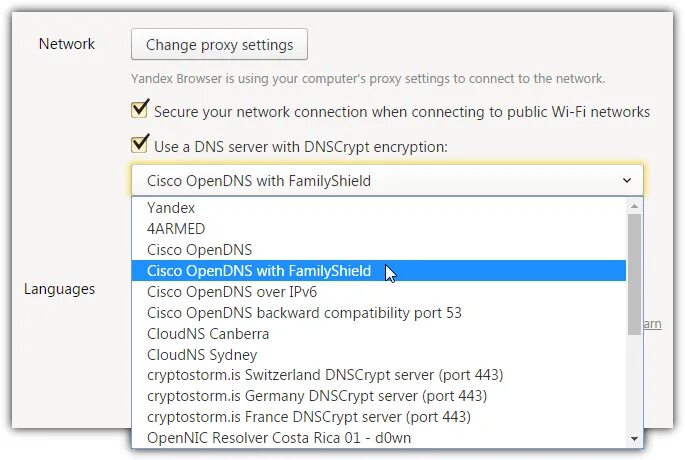Image resolution: width=685 pixels, height=460 pixels.
Task: Click the DNS server combo box field
Action: tap(387, 180)
